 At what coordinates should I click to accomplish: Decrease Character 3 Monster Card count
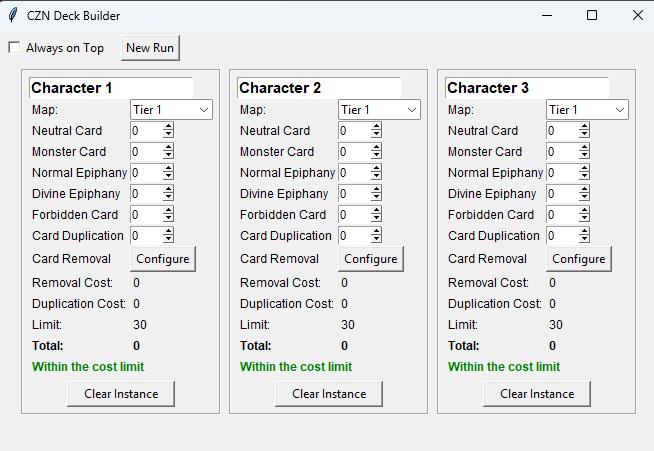click(x=584, y=156)
